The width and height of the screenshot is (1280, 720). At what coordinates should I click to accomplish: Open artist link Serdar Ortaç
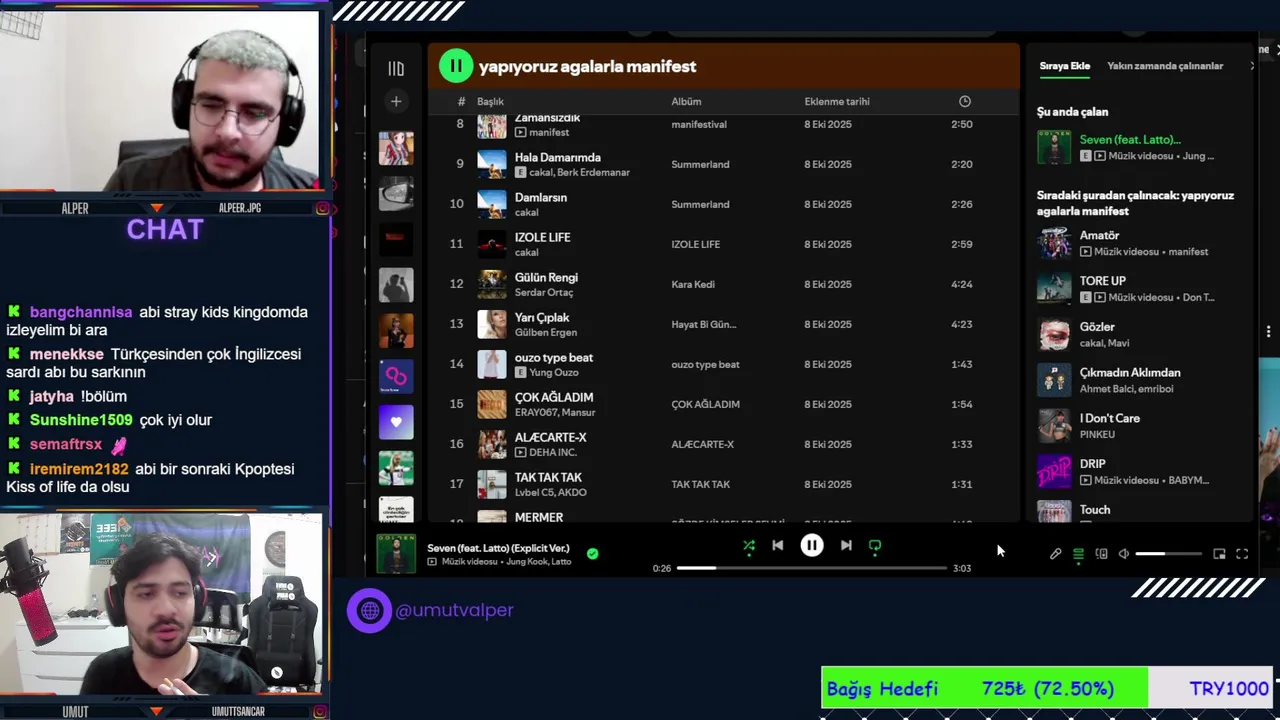544,292
